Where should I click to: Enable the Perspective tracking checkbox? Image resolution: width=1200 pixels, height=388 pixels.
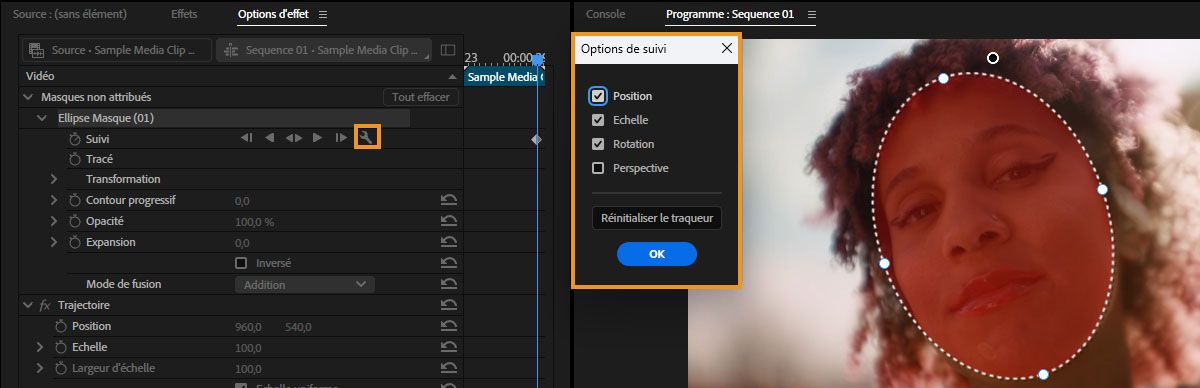click(x=598, y=168)
